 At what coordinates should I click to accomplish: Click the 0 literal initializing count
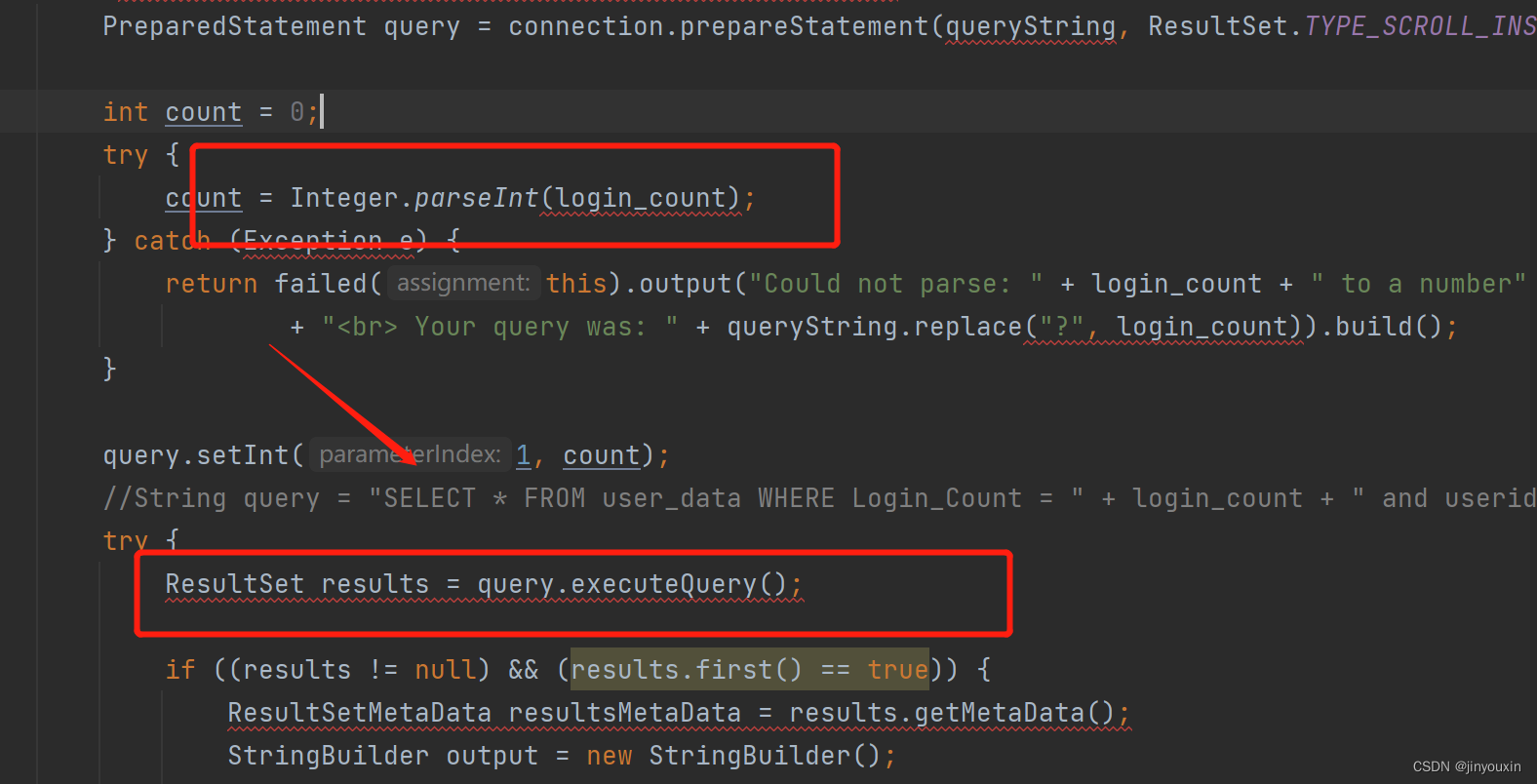297,112
